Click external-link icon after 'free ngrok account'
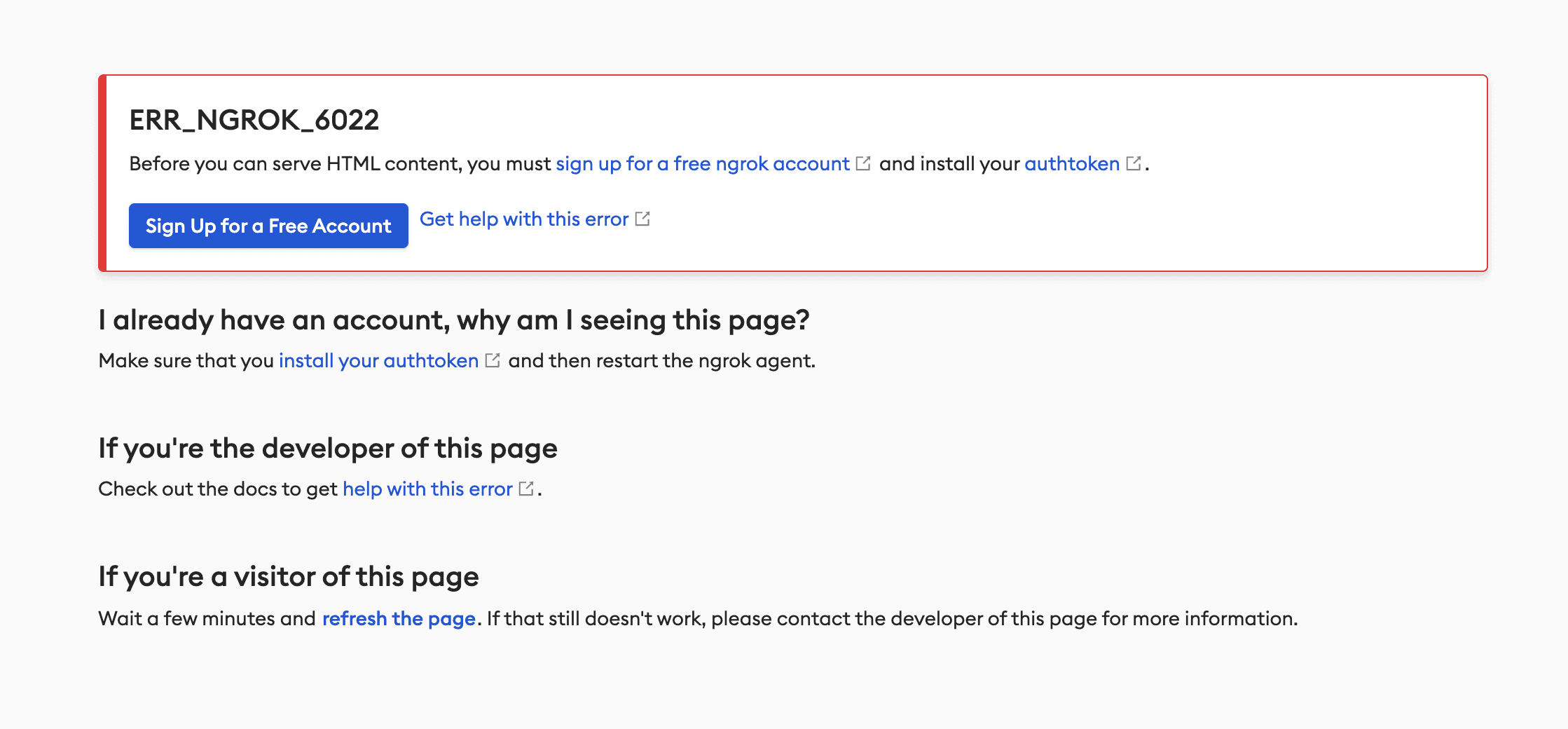This screenshot has height=729, width=1568. pos(863,163)
